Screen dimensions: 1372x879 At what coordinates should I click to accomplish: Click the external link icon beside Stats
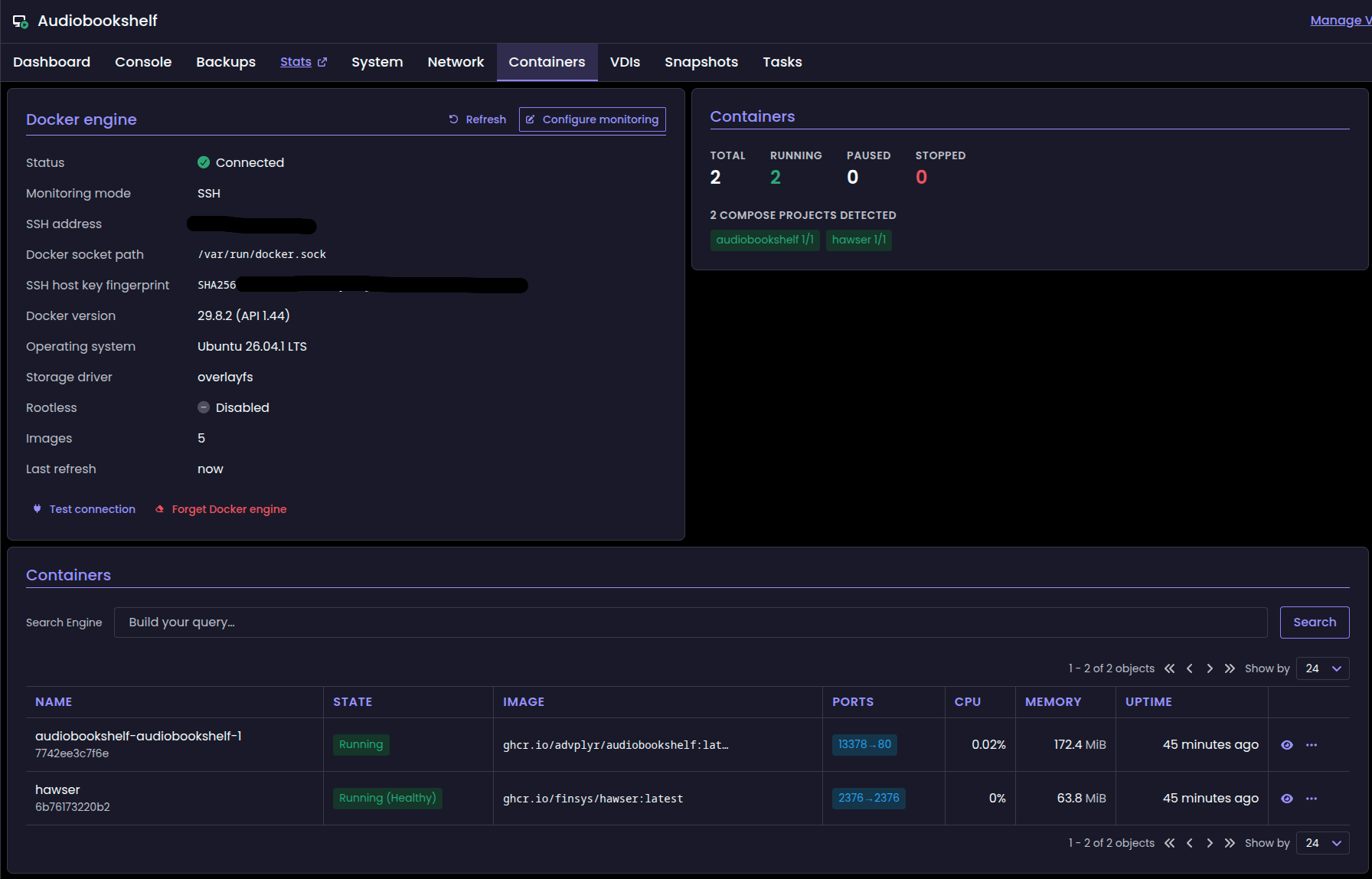[322, 62]
